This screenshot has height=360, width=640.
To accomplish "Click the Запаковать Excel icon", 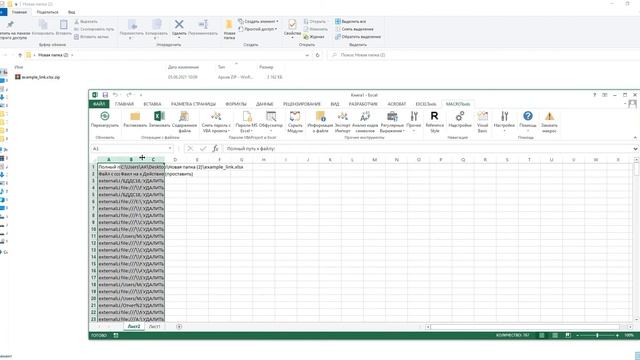I will (x=159, y=116).
